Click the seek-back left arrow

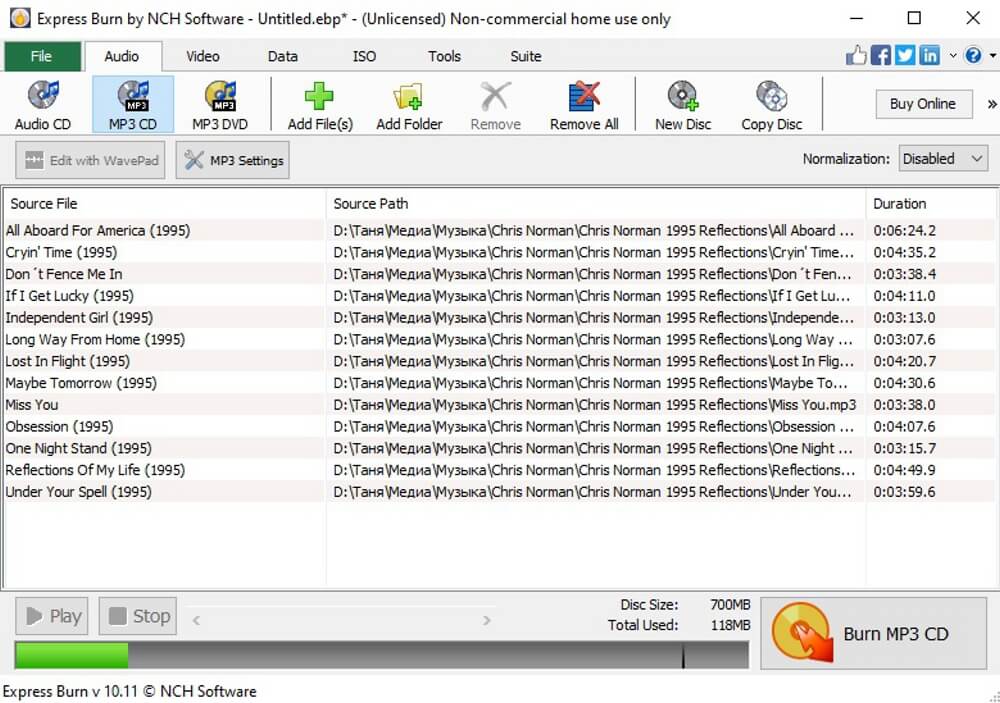coord(196,619)
